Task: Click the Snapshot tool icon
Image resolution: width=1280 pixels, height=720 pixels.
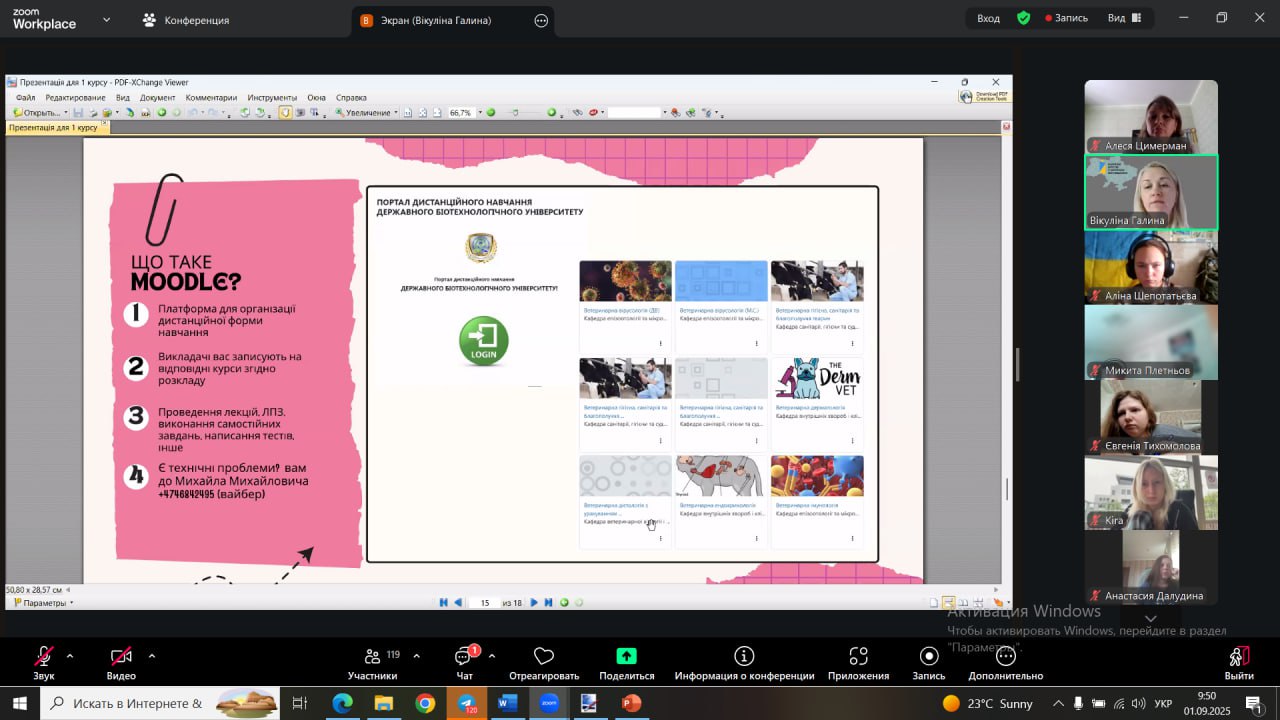Action: coord(299,113)
